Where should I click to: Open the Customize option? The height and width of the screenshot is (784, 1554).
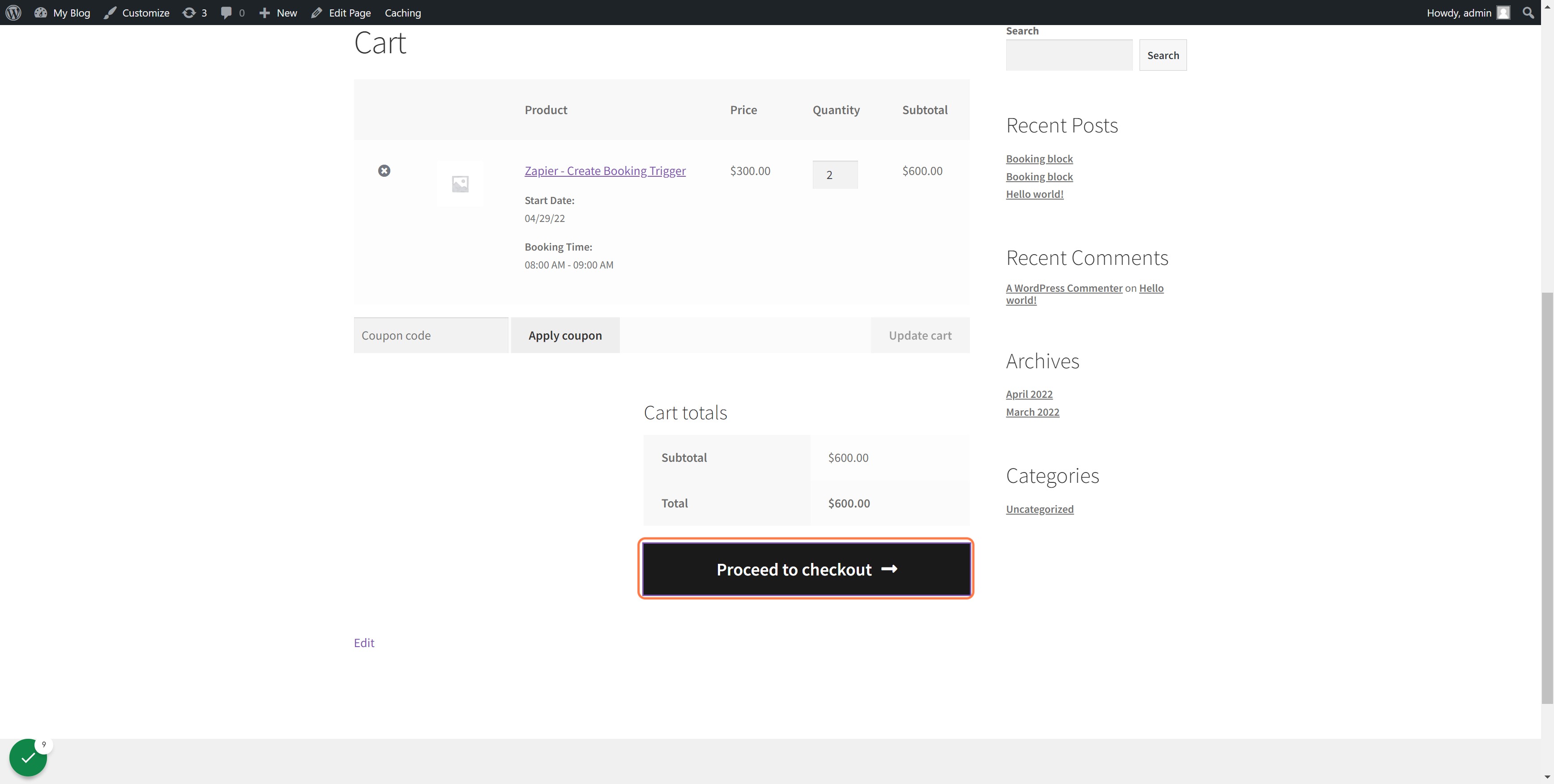(137, 13)
